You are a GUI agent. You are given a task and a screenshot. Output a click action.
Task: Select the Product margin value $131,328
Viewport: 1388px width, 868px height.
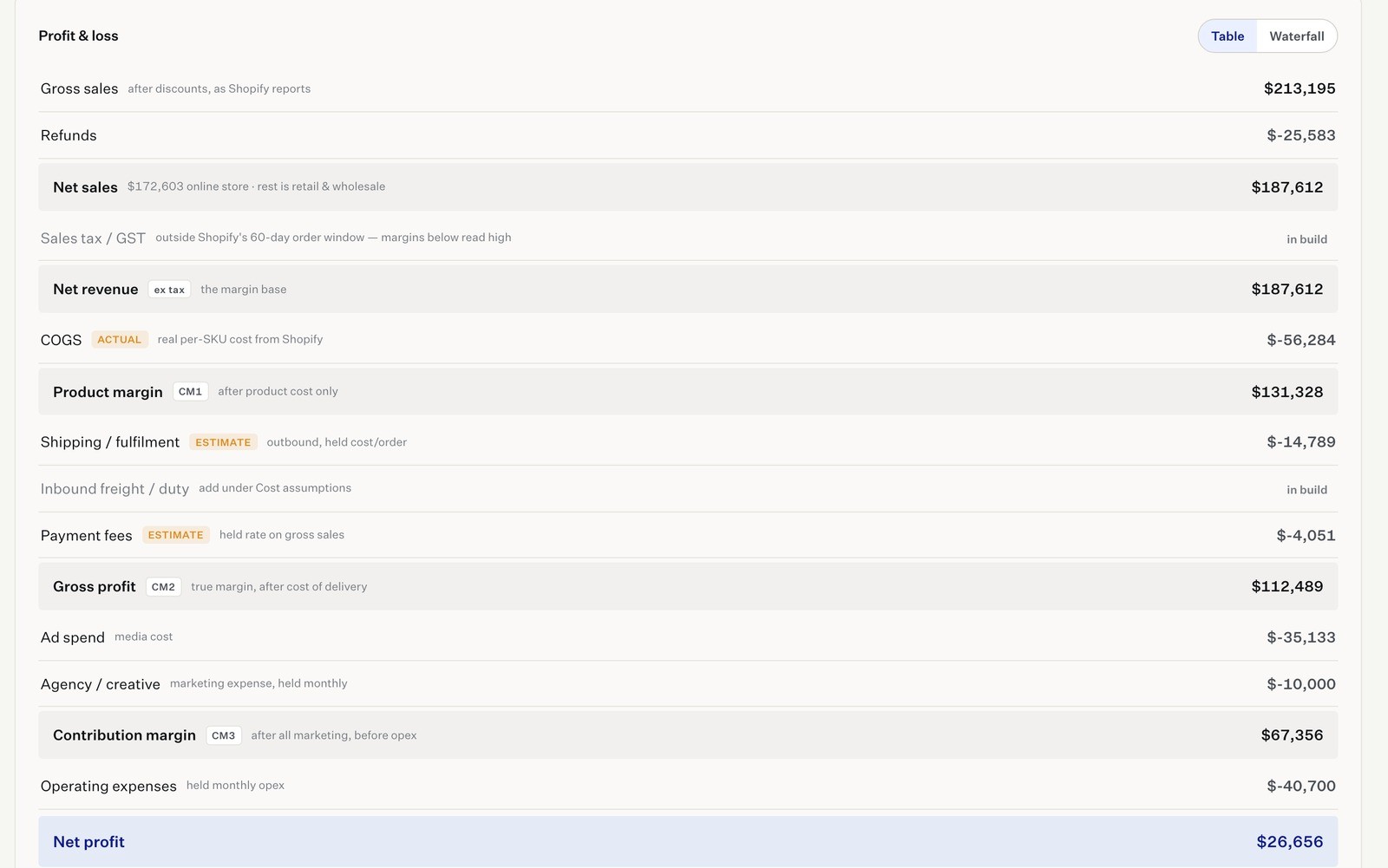(x=1287, y=392)
